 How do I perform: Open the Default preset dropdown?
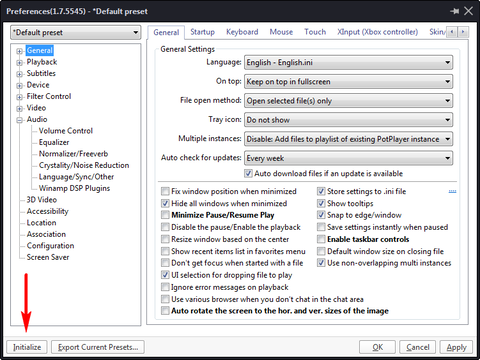click(x=75, y=33)
